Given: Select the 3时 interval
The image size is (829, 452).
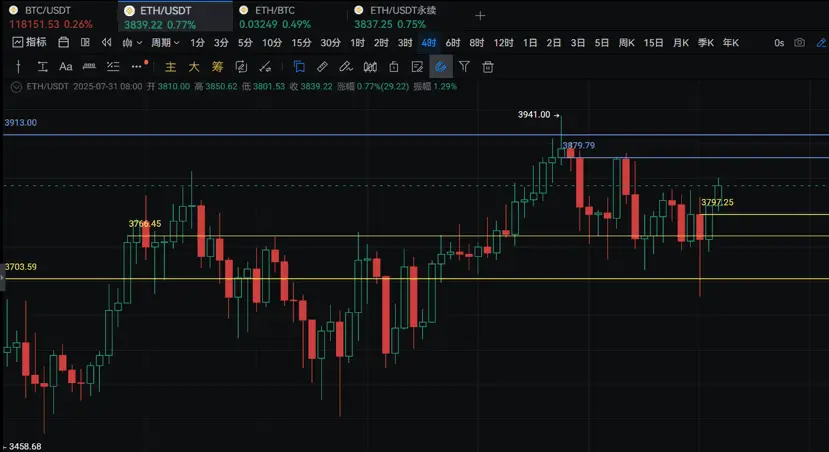Looking at the screenshot, I should tap(405, 43).
